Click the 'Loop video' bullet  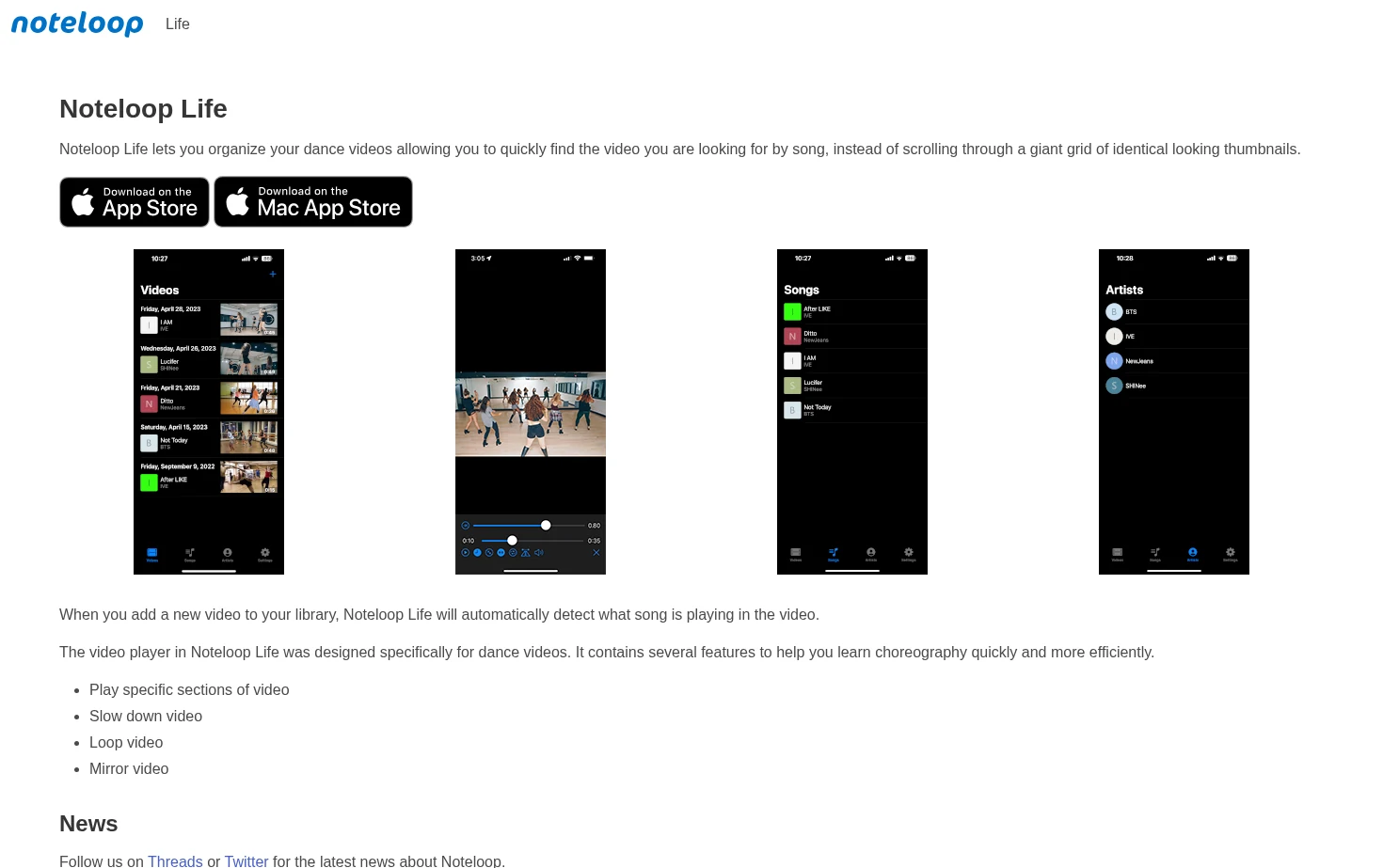(126, 743)
